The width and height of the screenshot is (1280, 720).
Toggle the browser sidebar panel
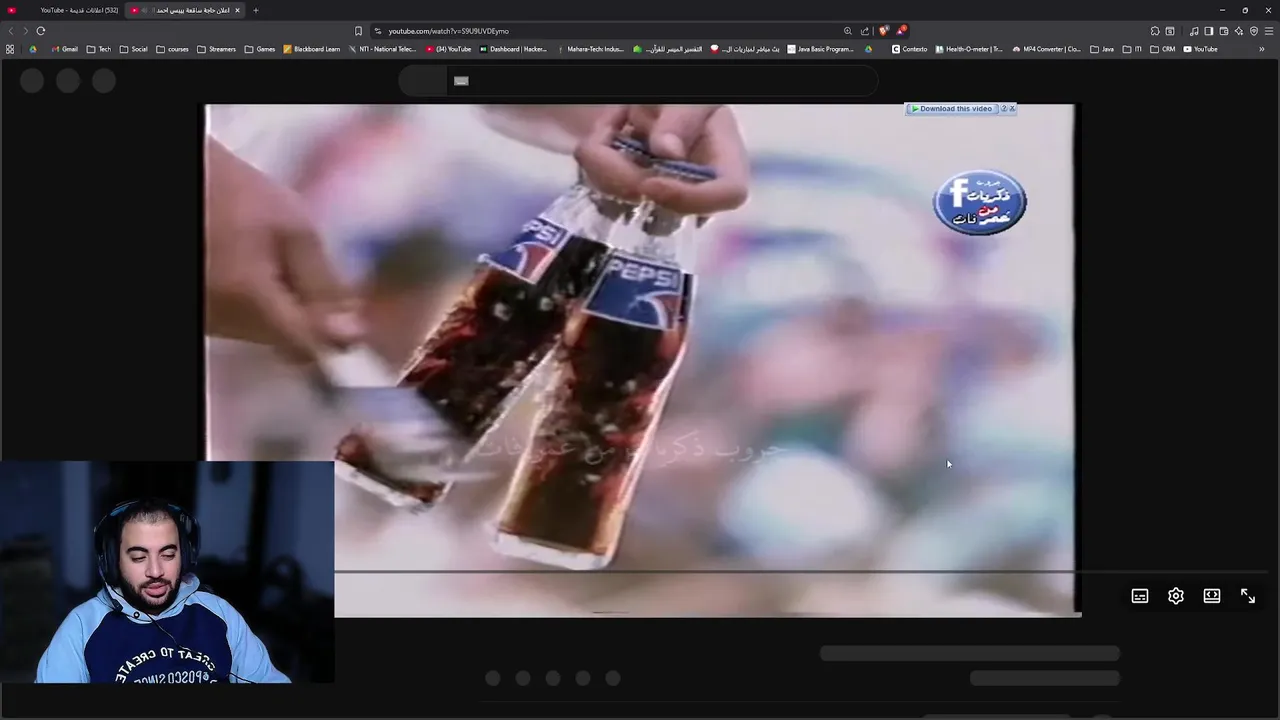point(1209,31)
